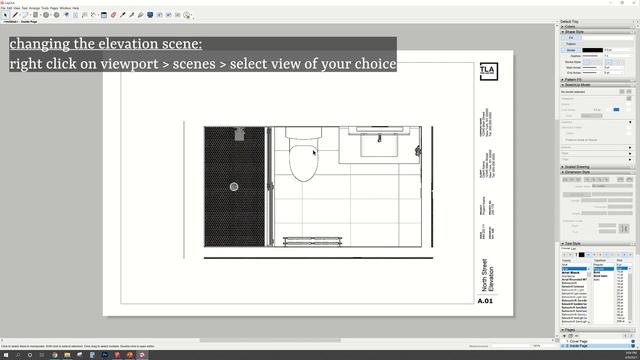Open the Edit menu
This screenshot has width=640, height=360.
(9, 8)
